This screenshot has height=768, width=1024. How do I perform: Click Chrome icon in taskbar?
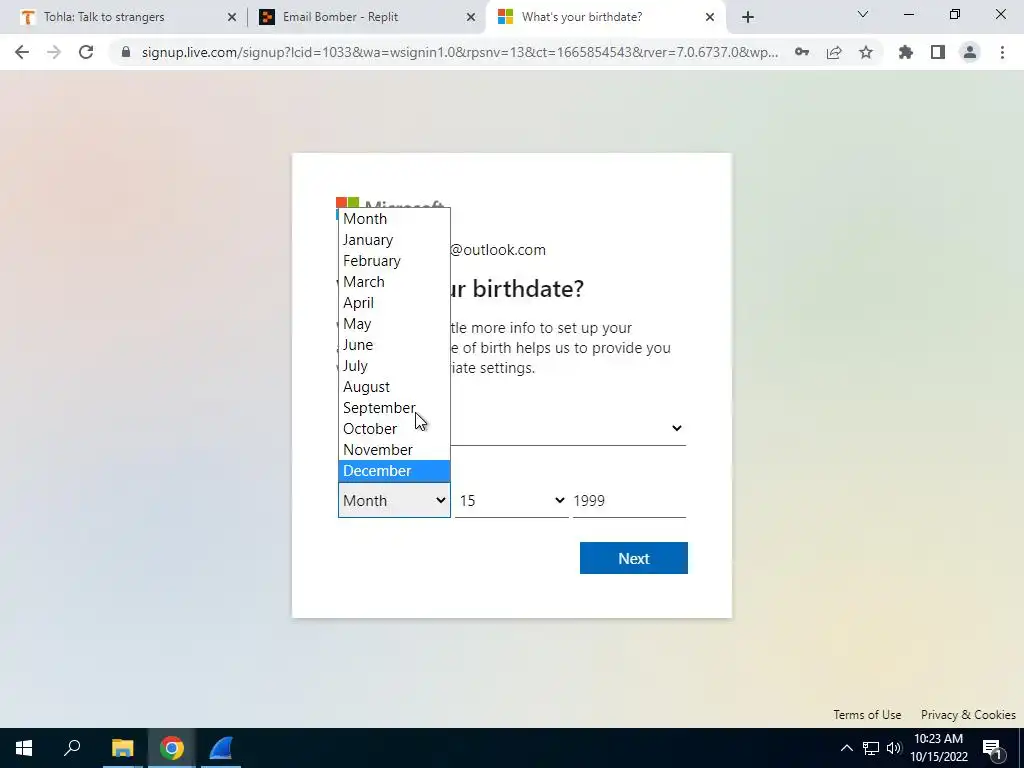172,748
